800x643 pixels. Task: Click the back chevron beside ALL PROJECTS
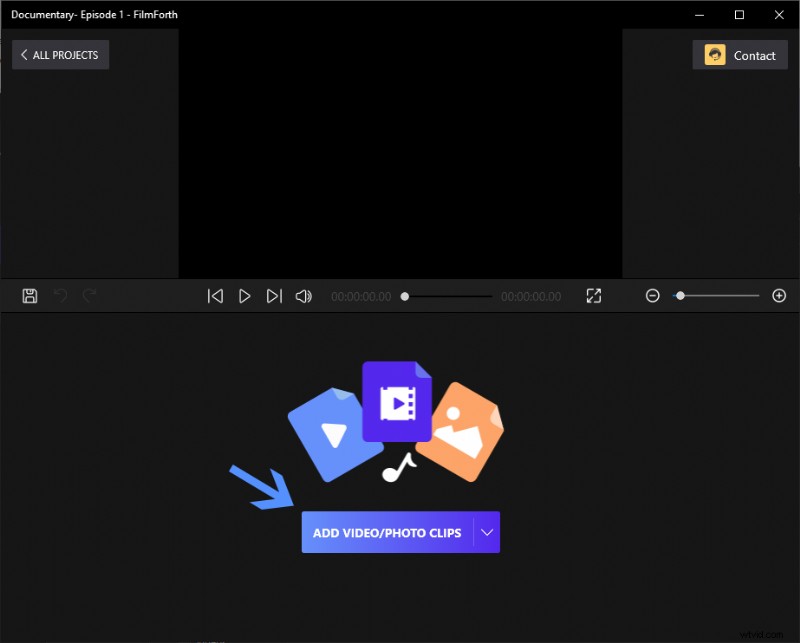[x=24, y=54]
